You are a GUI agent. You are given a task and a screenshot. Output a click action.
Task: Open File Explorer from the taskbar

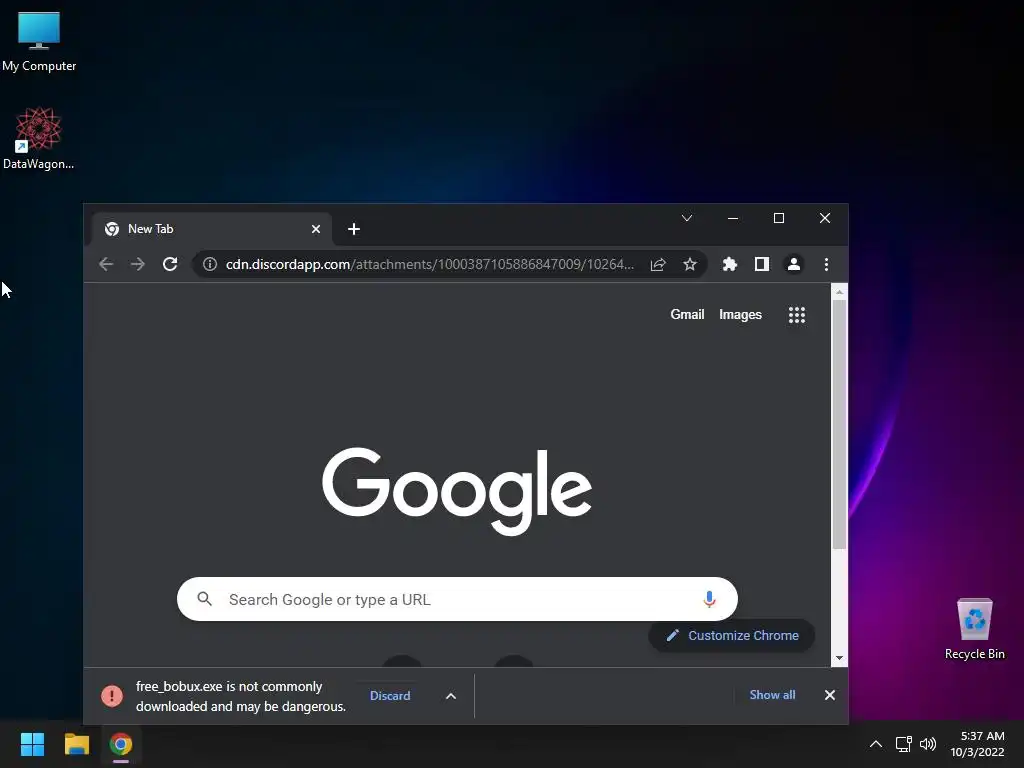76,744
